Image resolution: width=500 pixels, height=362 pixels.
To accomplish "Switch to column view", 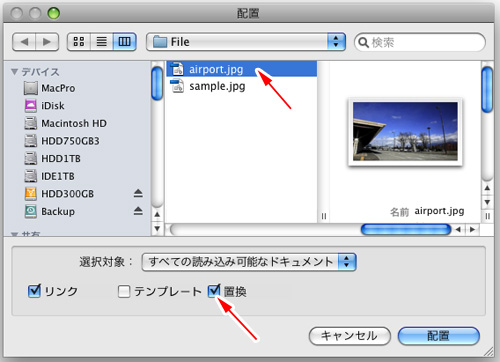I will 124,42.
